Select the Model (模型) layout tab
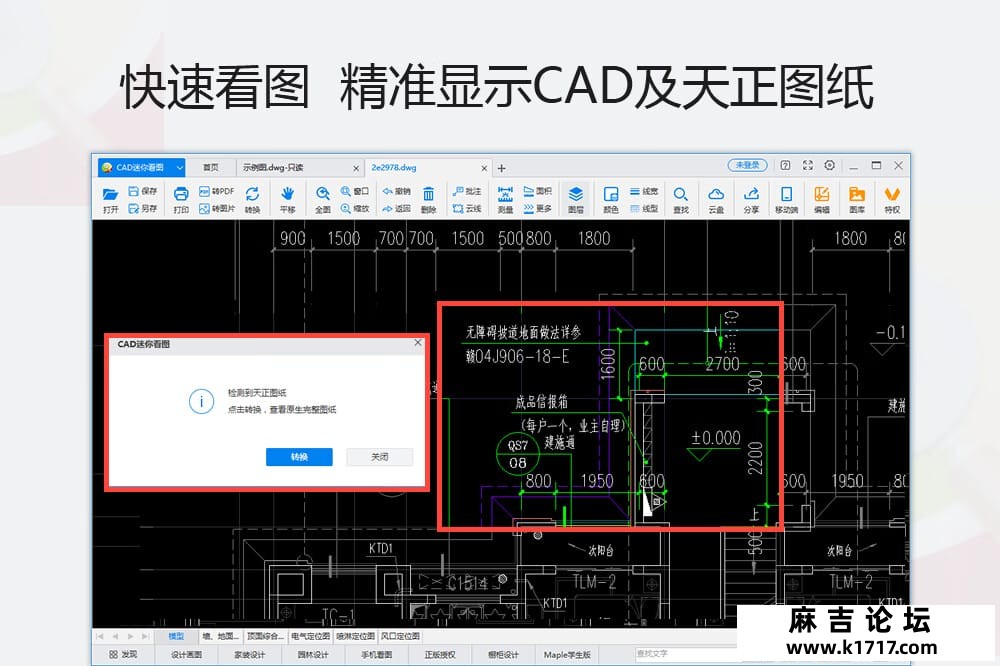 point(176,636)
